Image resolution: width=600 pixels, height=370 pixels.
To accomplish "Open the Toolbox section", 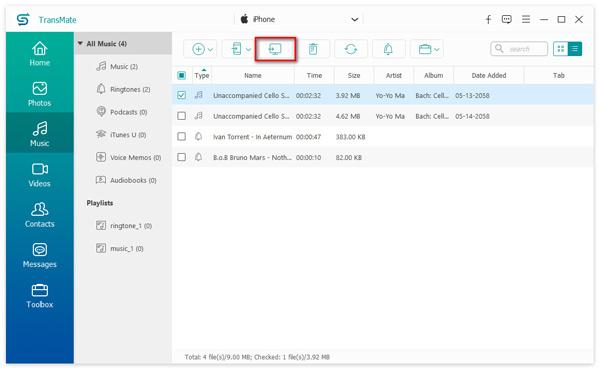I will (x=39, y=296).
